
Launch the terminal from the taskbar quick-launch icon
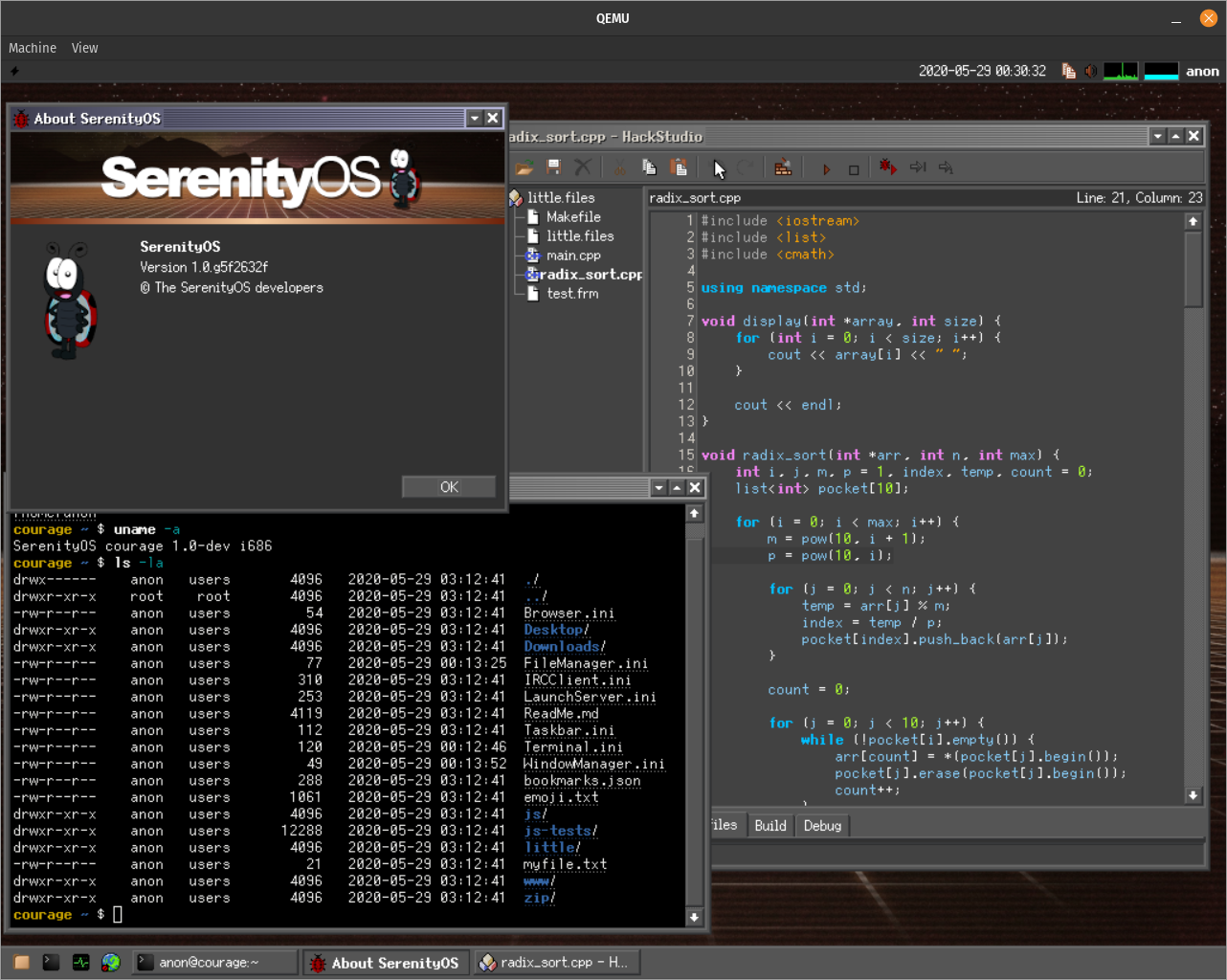pos(52,963)
